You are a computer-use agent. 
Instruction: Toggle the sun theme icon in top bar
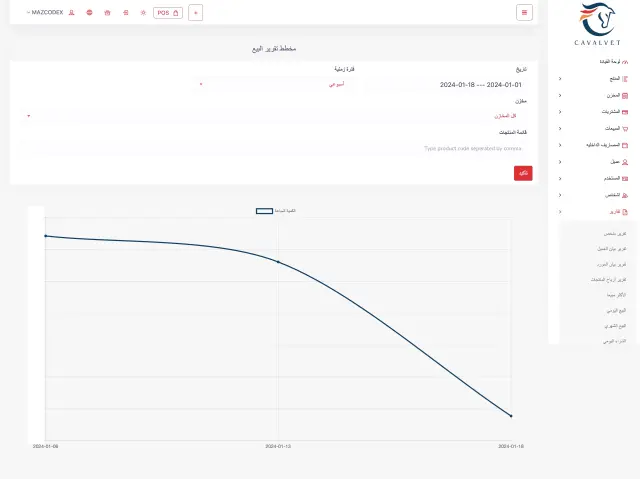coord(143,13)
